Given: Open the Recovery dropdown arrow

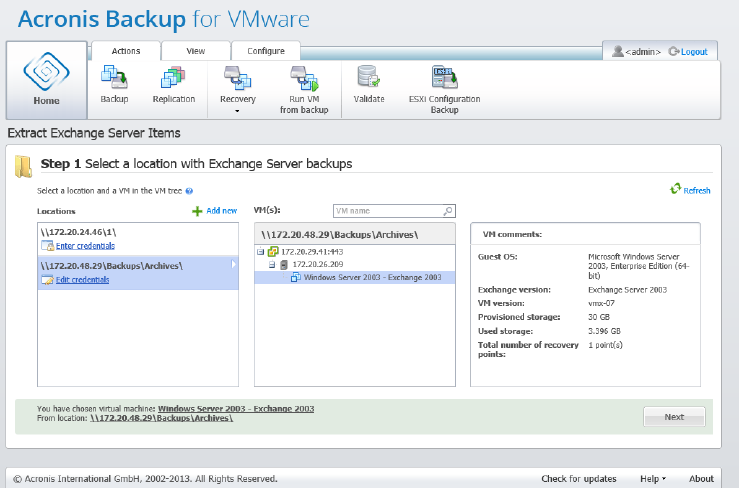Looking at the screenshot, I should click(x=237, y=111).
